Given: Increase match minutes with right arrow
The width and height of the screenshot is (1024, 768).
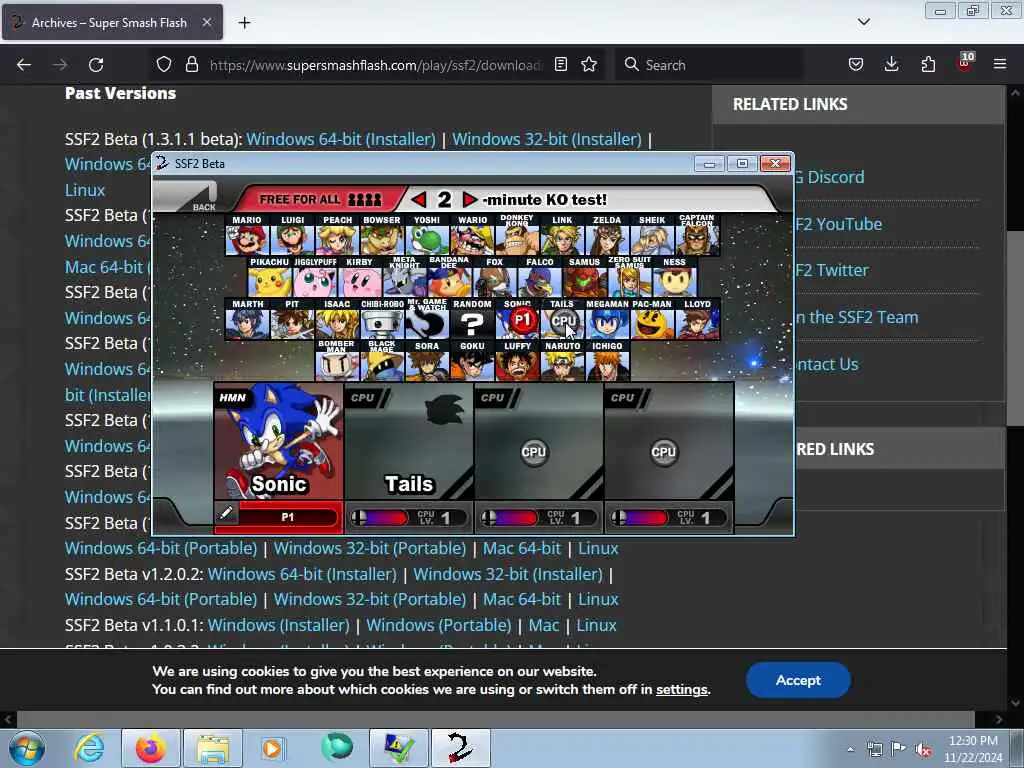Looking at the screenshot, I should click(x=469, y=199).
